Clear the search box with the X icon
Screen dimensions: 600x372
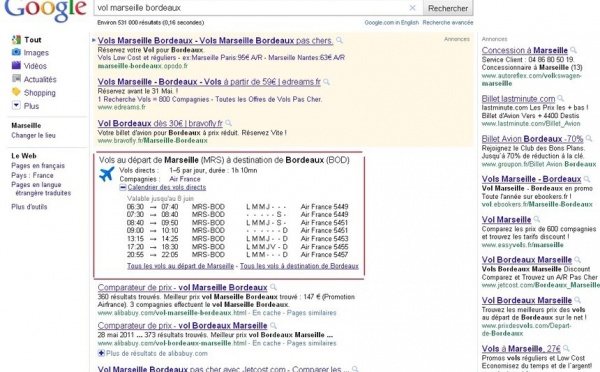(412, 8)
